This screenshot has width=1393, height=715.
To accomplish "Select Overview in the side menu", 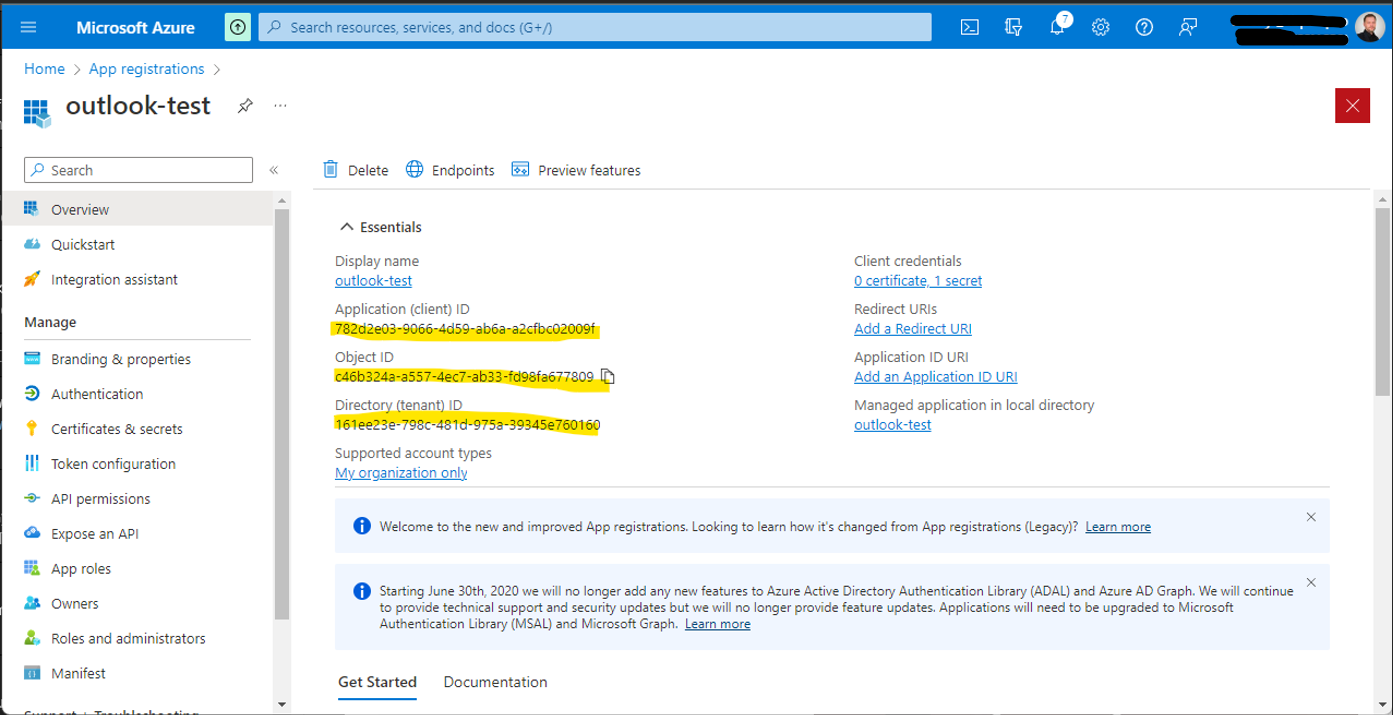I will tap(137, 210).
